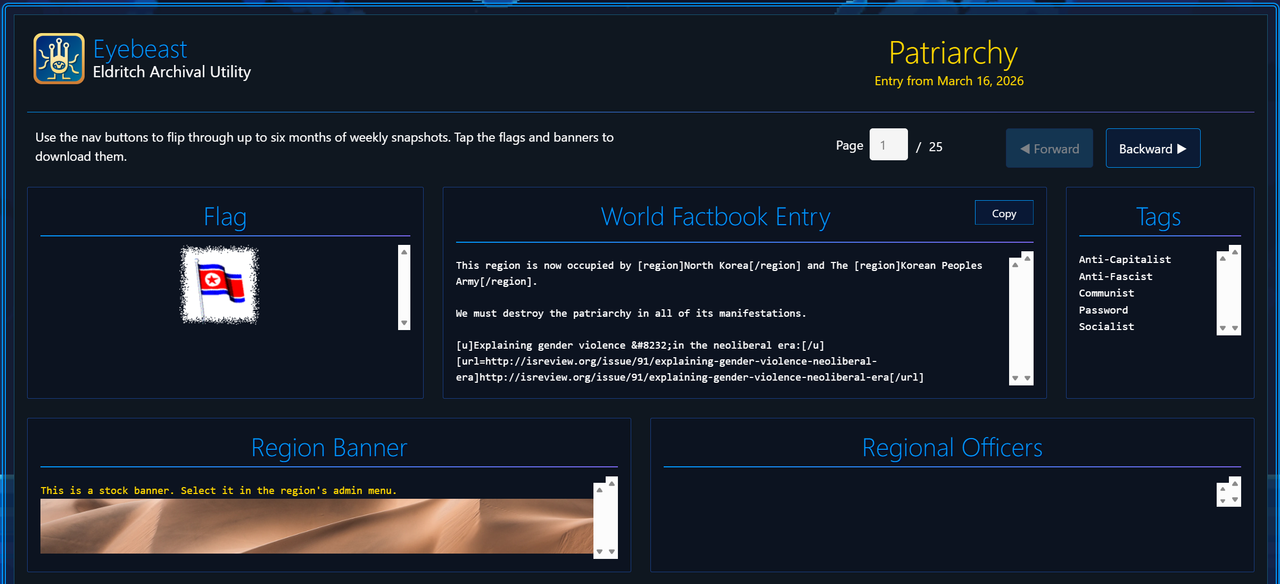Click the Flag panel scroll up arrow
The image size is (1280, 584).
(x=404, y=252)
